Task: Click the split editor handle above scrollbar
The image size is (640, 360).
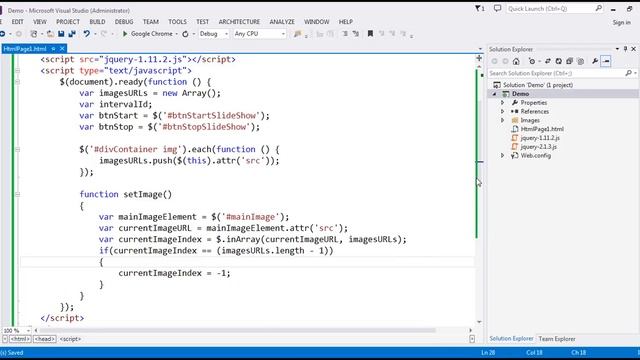Action: pos(479,58)
